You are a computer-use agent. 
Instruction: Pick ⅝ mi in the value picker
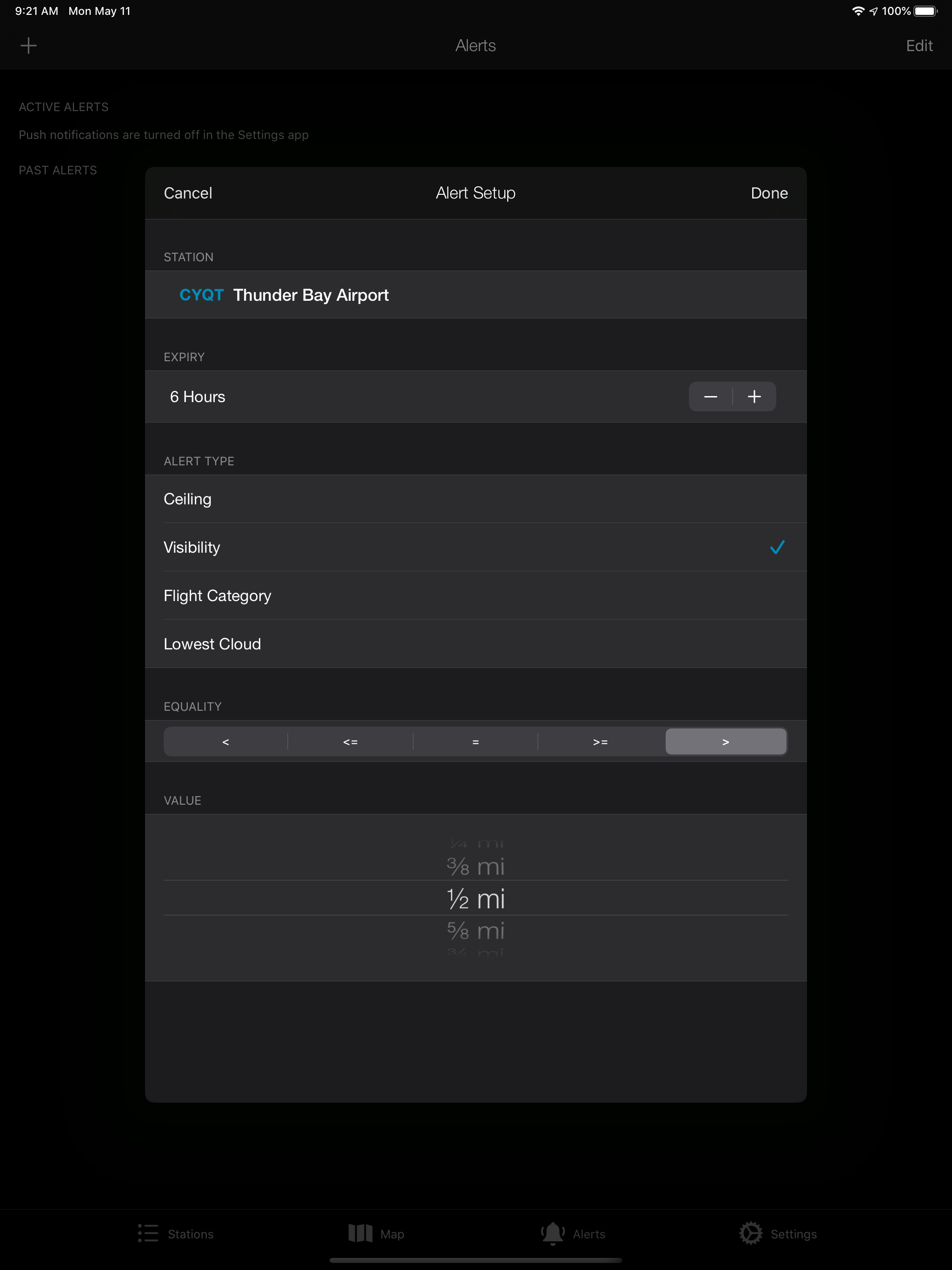point(476,930)
